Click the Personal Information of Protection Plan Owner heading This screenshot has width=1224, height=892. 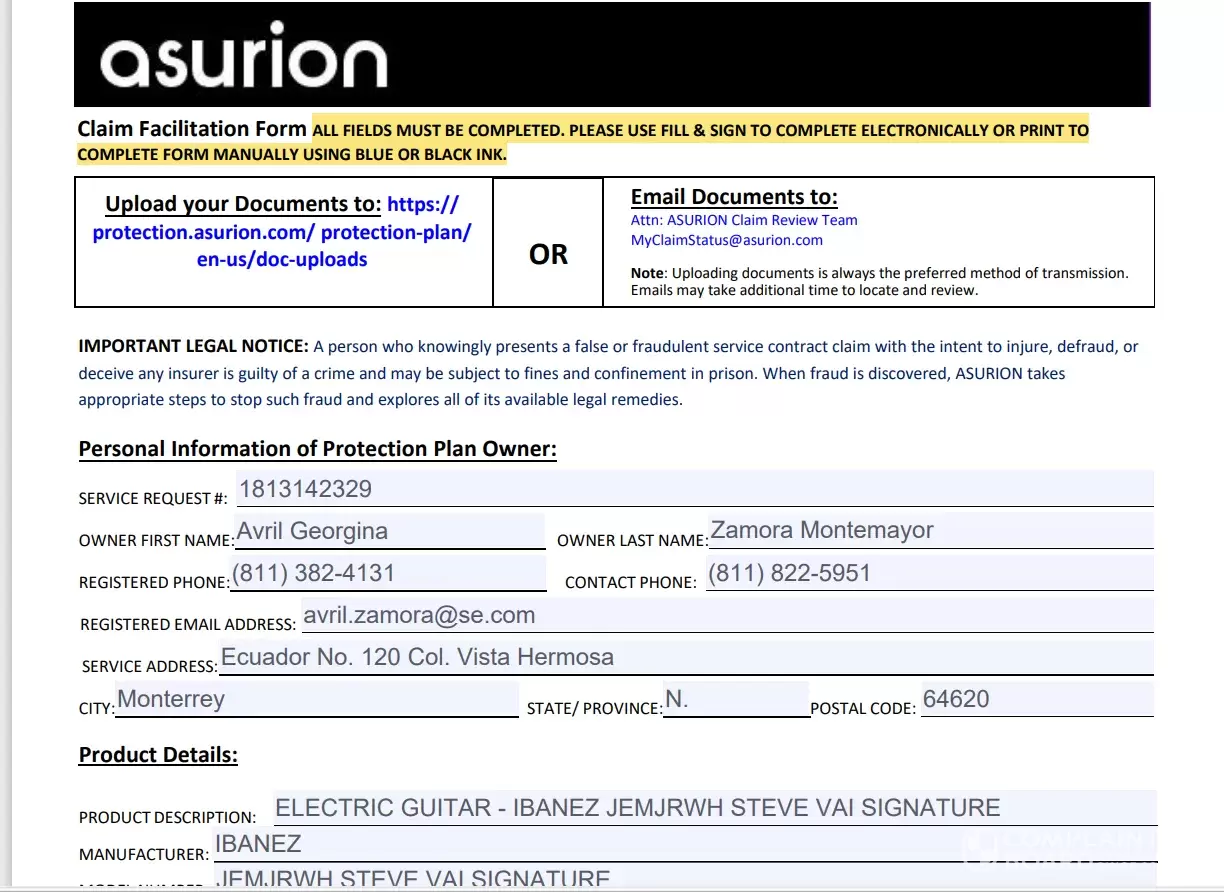click(x=317, y=449)
